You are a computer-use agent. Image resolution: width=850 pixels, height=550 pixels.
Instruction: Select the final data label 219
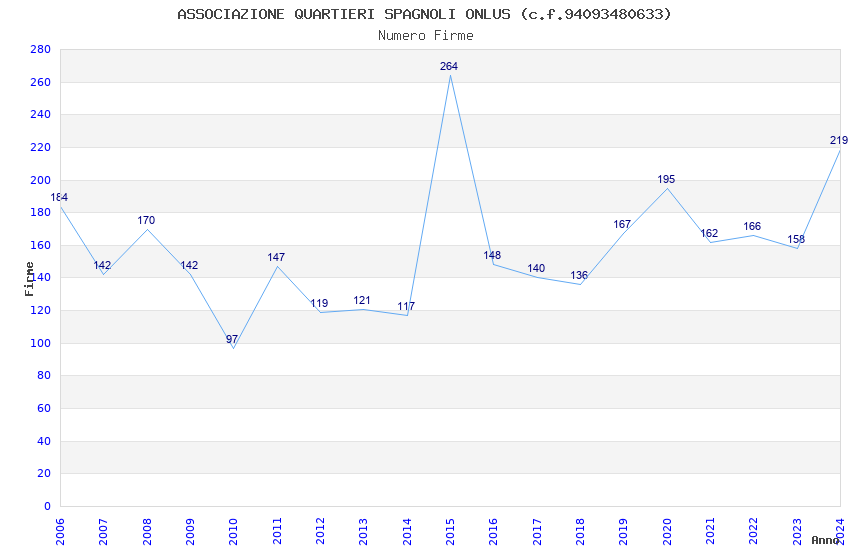[x=839, y=140]
